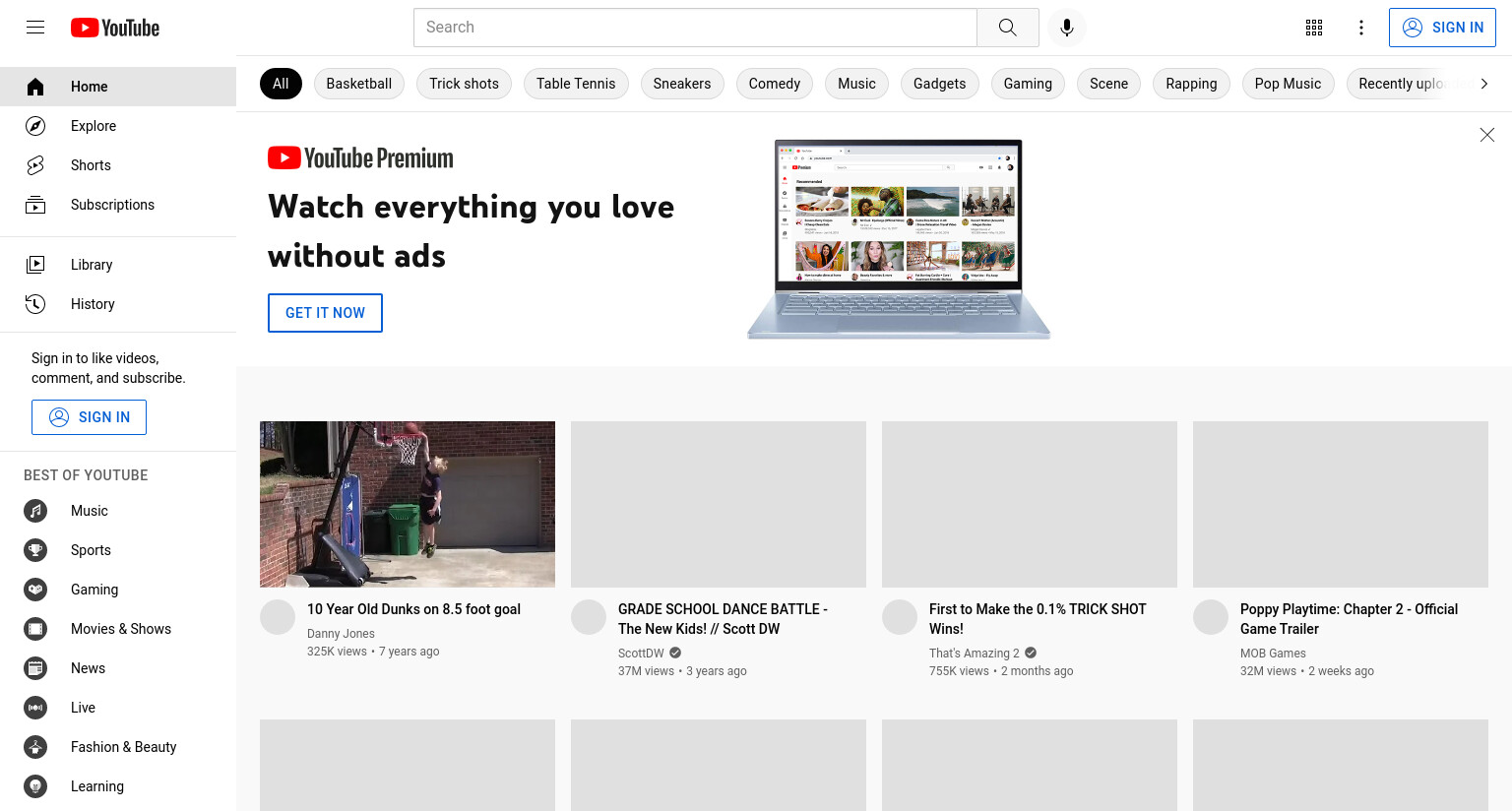Start voice search with microphone icon

pyautogui.click(x=1067, y=28)
